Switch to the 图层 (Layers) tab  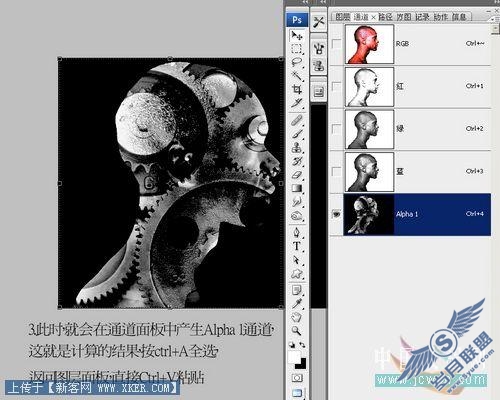[343, 17]
